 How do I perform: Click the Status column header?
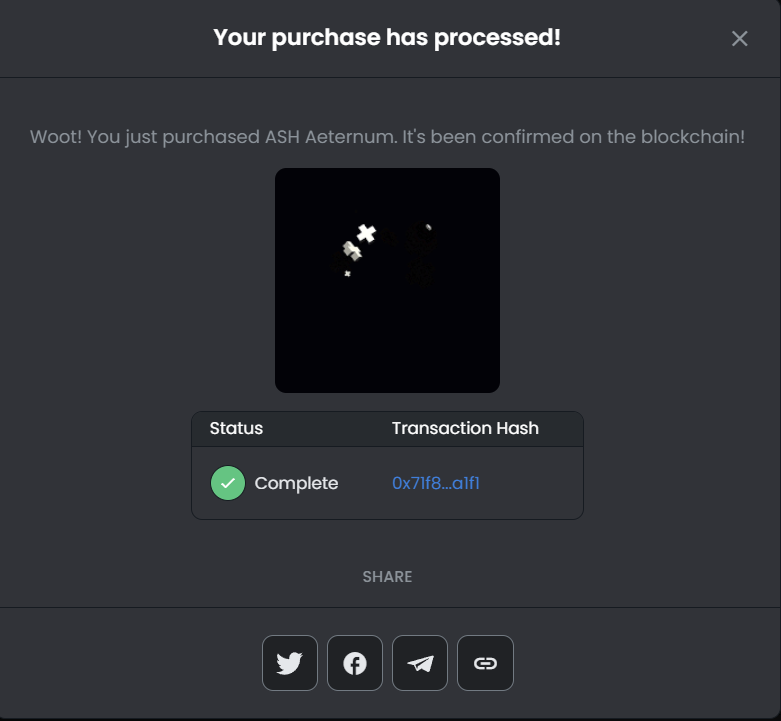(236, 428)
